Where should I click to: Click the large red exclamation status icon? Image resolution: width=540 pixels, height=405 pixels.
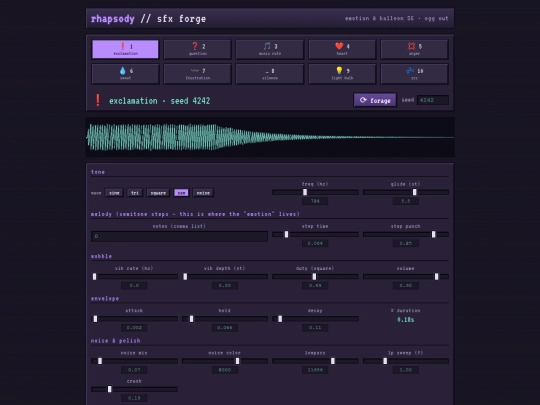point(98,100)
